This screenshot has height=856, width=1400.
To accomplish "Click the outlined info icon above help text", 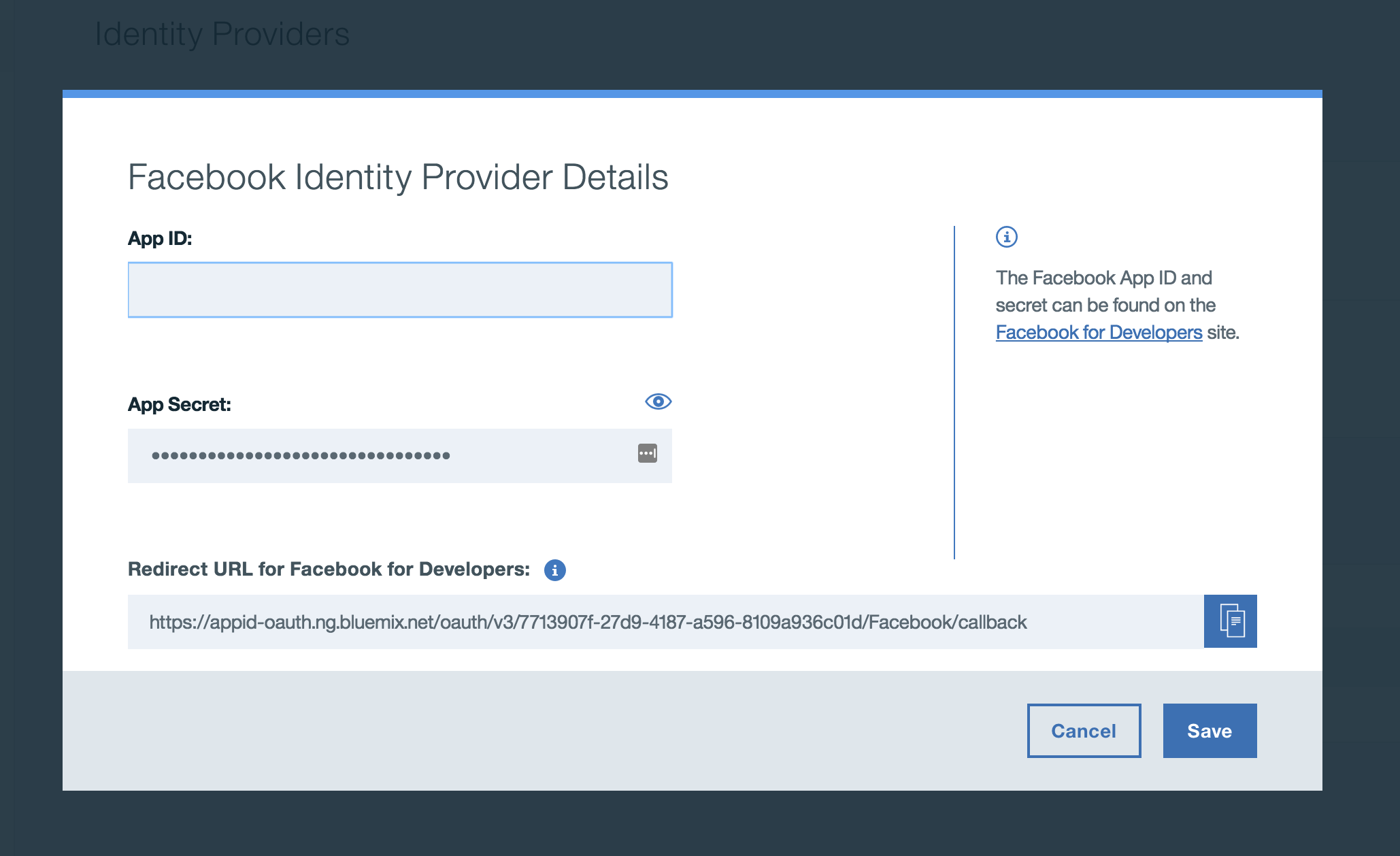I will (x=1006, y=237).
